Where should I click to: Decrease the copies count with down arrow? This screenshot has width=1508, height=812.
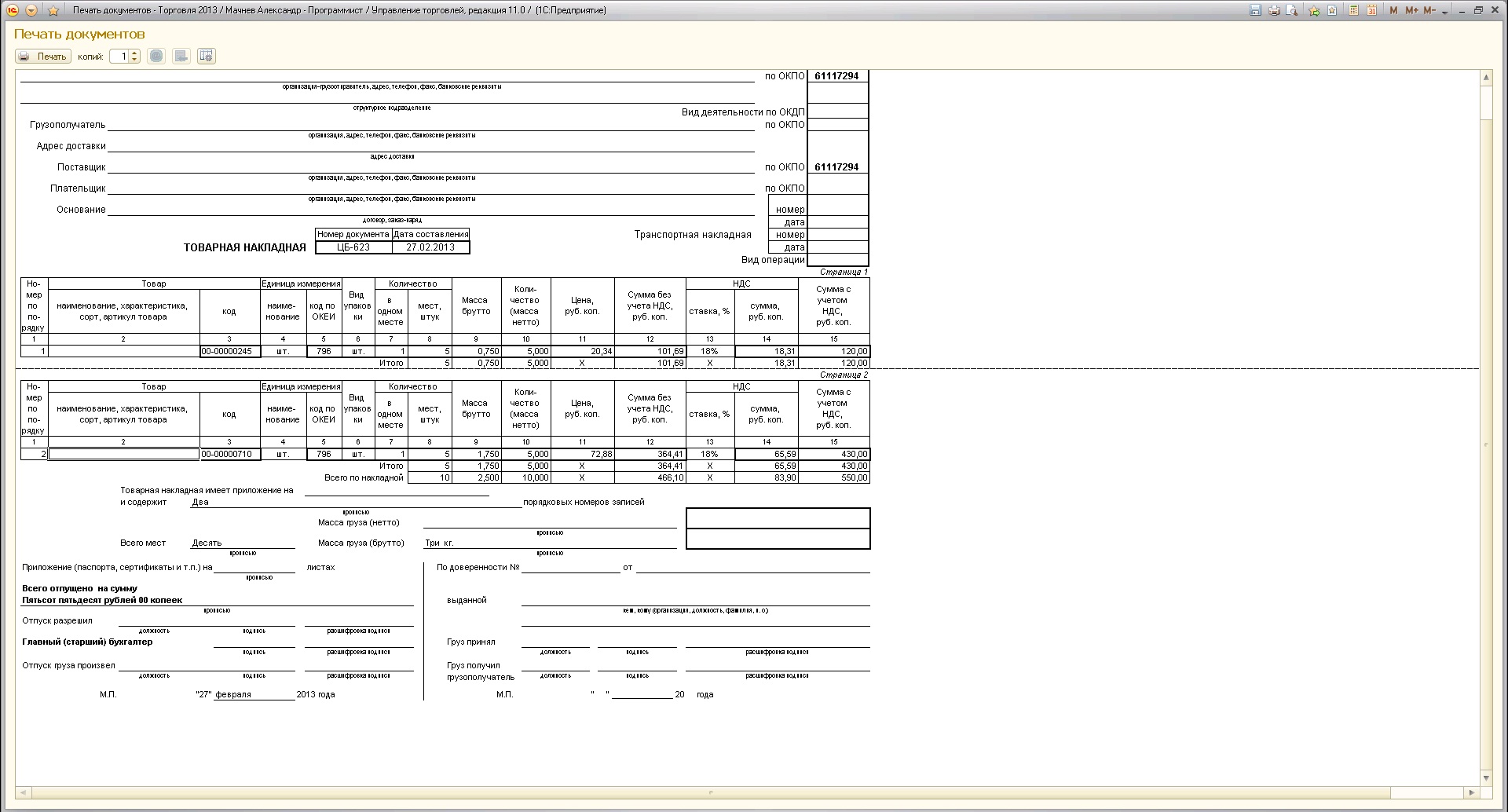(135, 60)
